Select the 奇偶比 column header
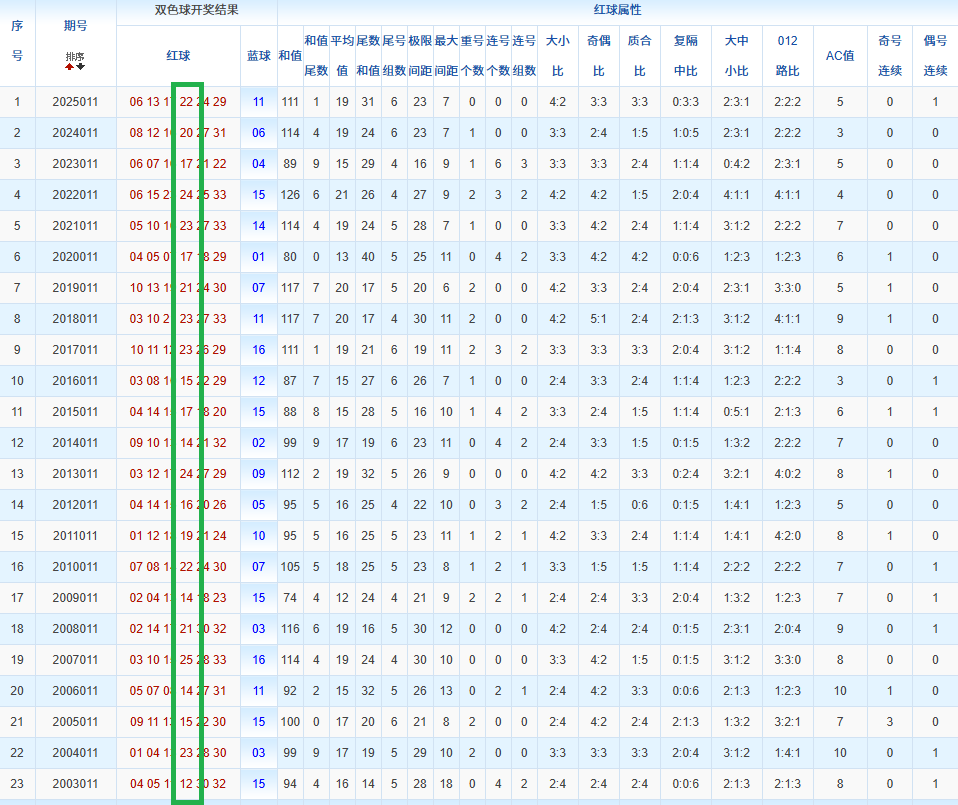Viewport: 958px width, 805px height. 598,56
